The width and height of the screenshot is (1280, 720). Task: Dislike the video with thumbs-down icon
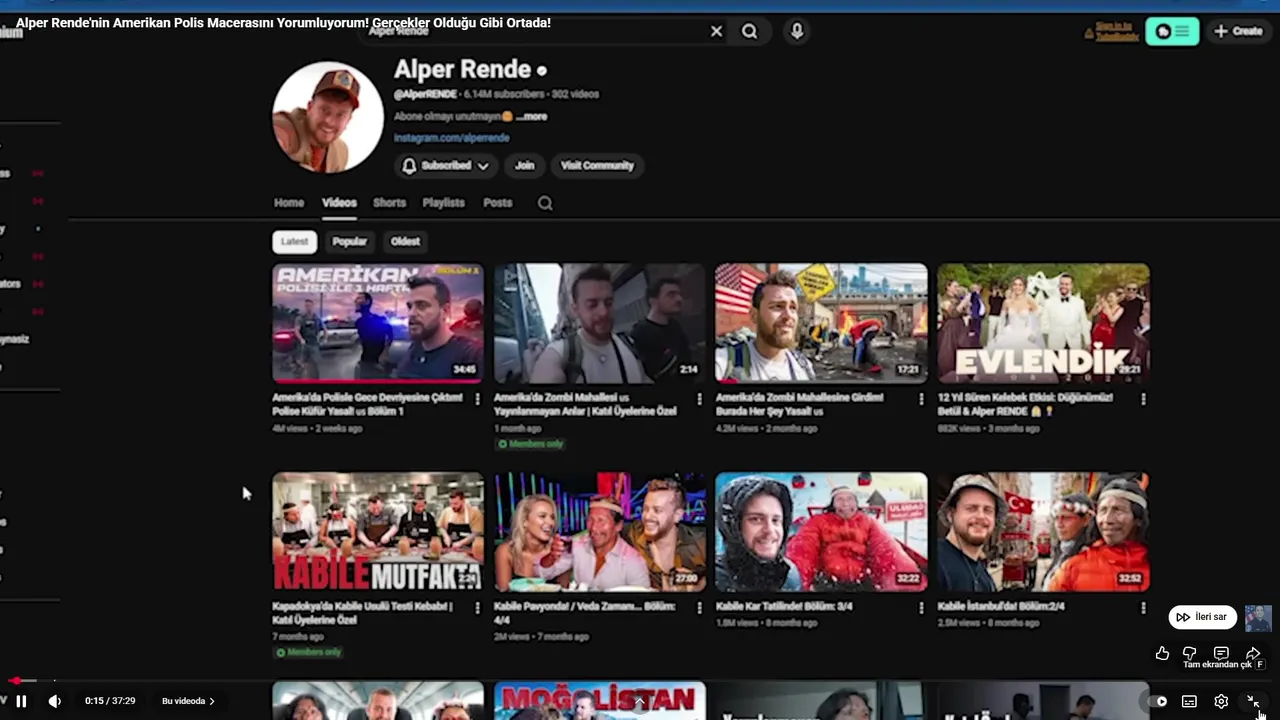(1189, 653)
